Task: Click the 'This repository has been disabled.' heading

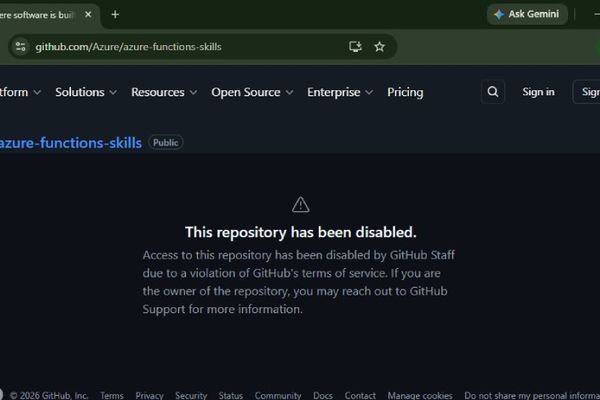Action: pyautogui.click(x=300, y=232)
